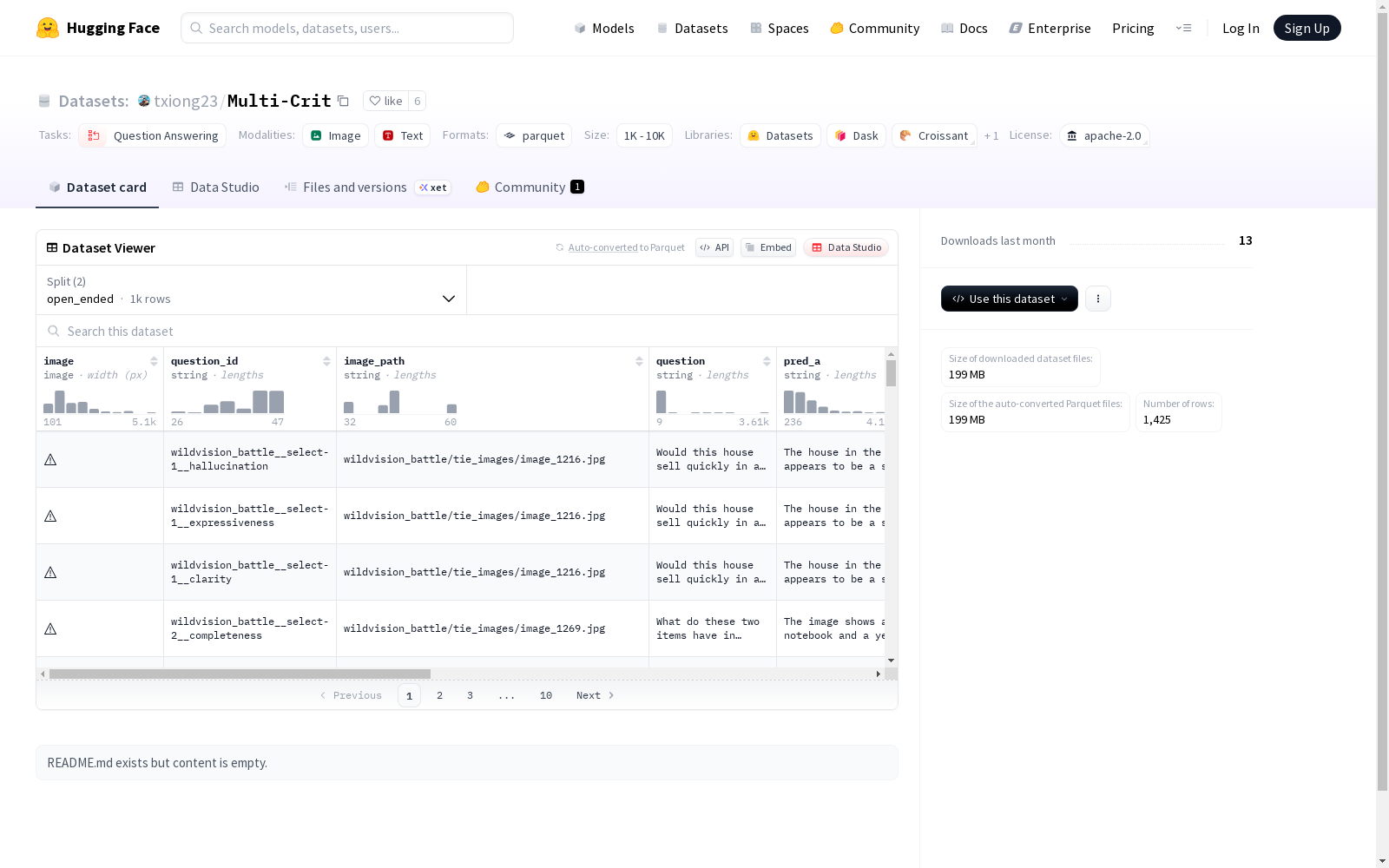1389x868 pixels.
Task: Show the +1 additional libraries
Action: [x=991, y=135]
